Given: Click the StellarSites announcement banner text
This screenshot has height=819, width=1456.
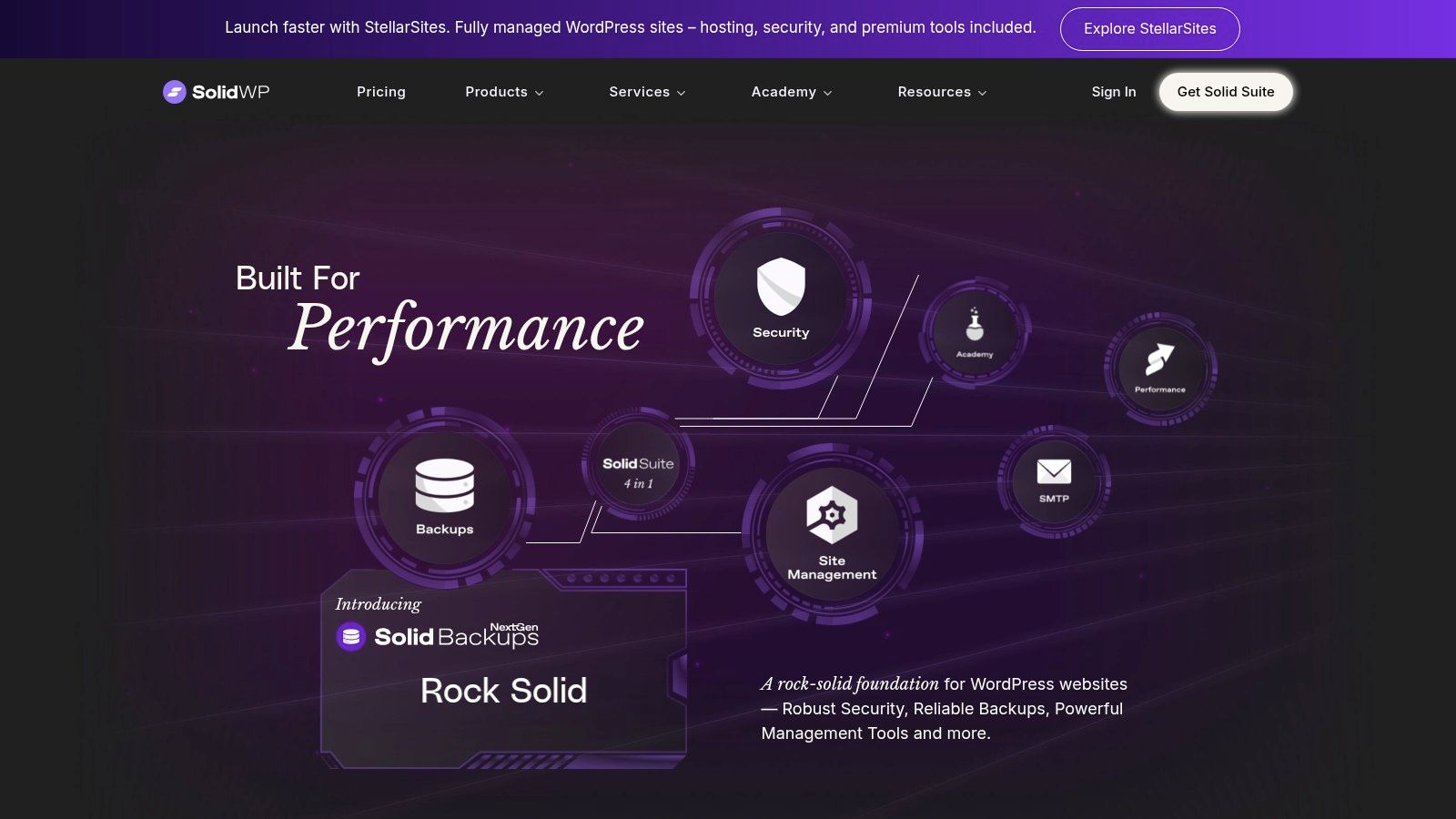Looking at the screenshot, I should 630,27.
